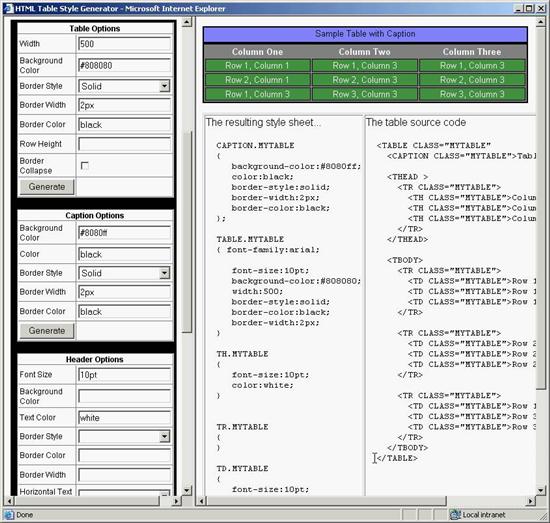Viewport: 550px width, 523px height.
Task: Open Table Options Border Style dropdown
Action: click(164, 86)
